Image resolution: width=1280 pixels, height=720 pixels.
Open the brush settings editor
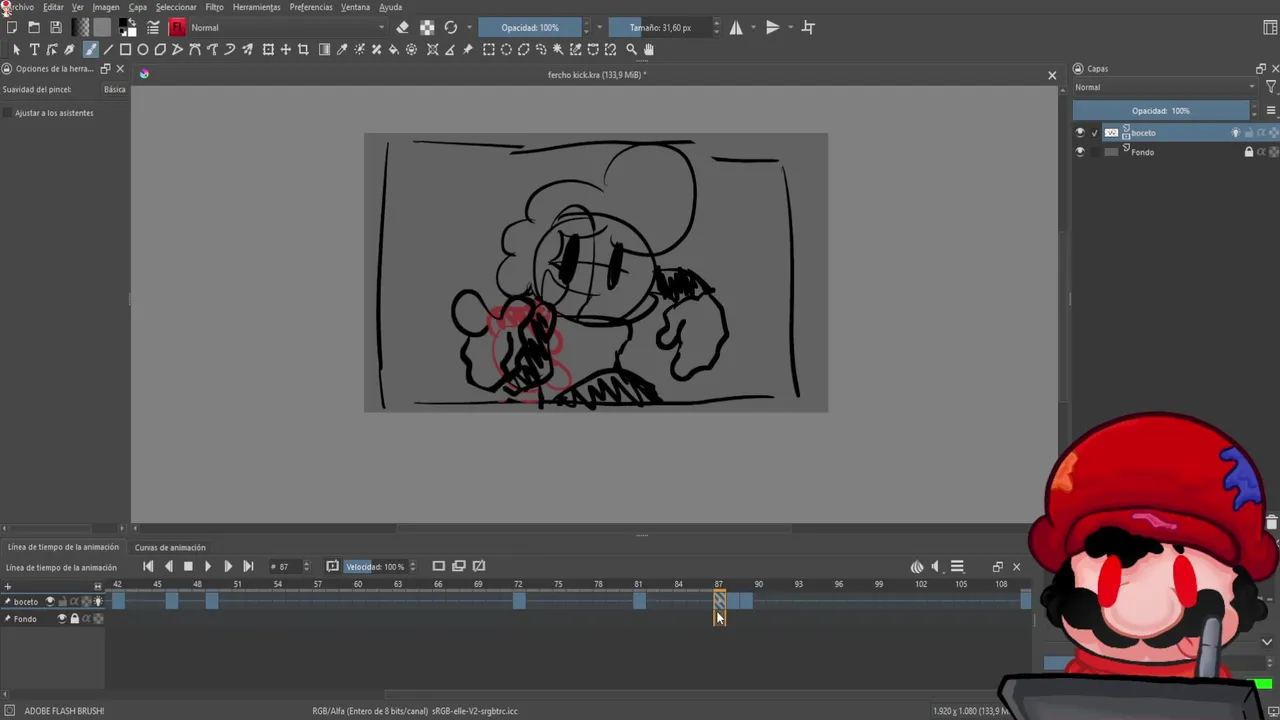(153, 27)
